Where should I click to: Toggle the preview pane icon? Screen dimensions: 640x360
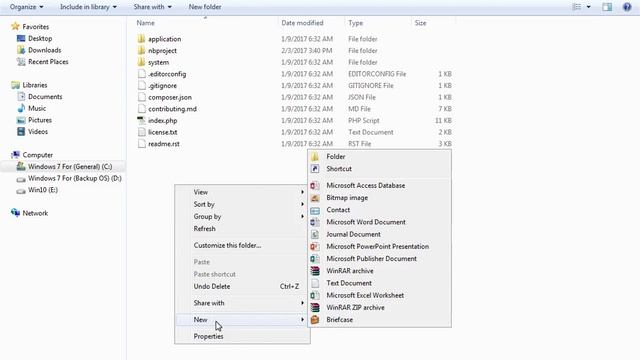607,7
